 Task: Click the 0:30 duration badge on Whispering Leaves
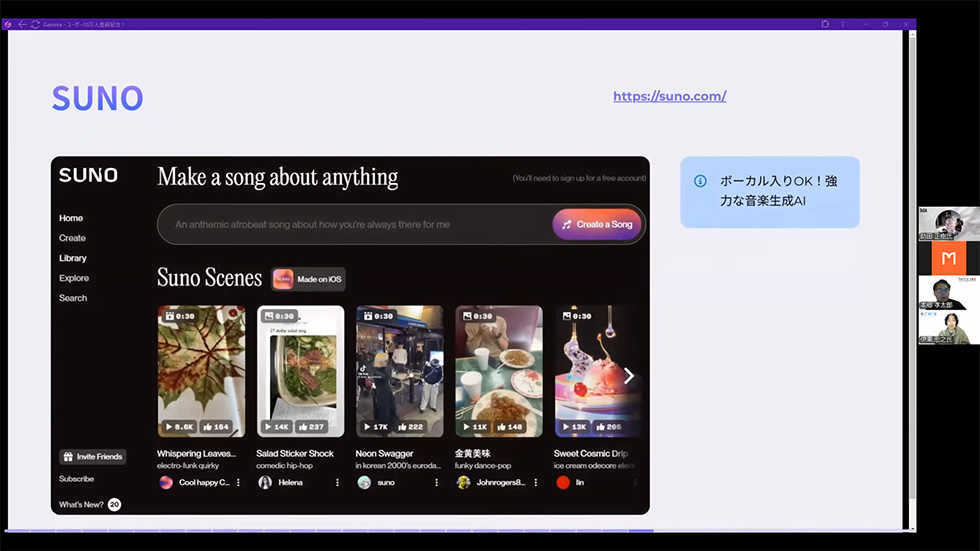tap(179, 316)
